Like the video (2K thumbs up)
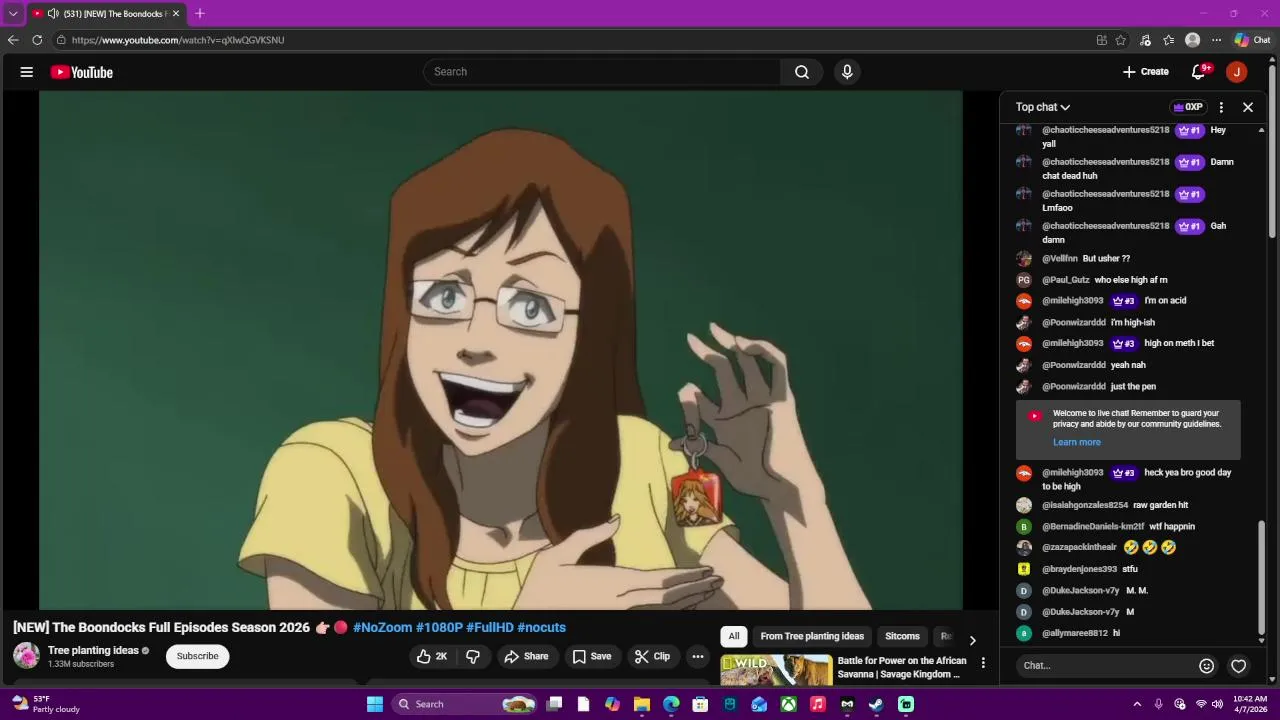1280x720 pixels. pyautogui.click(x=431, y=657)
